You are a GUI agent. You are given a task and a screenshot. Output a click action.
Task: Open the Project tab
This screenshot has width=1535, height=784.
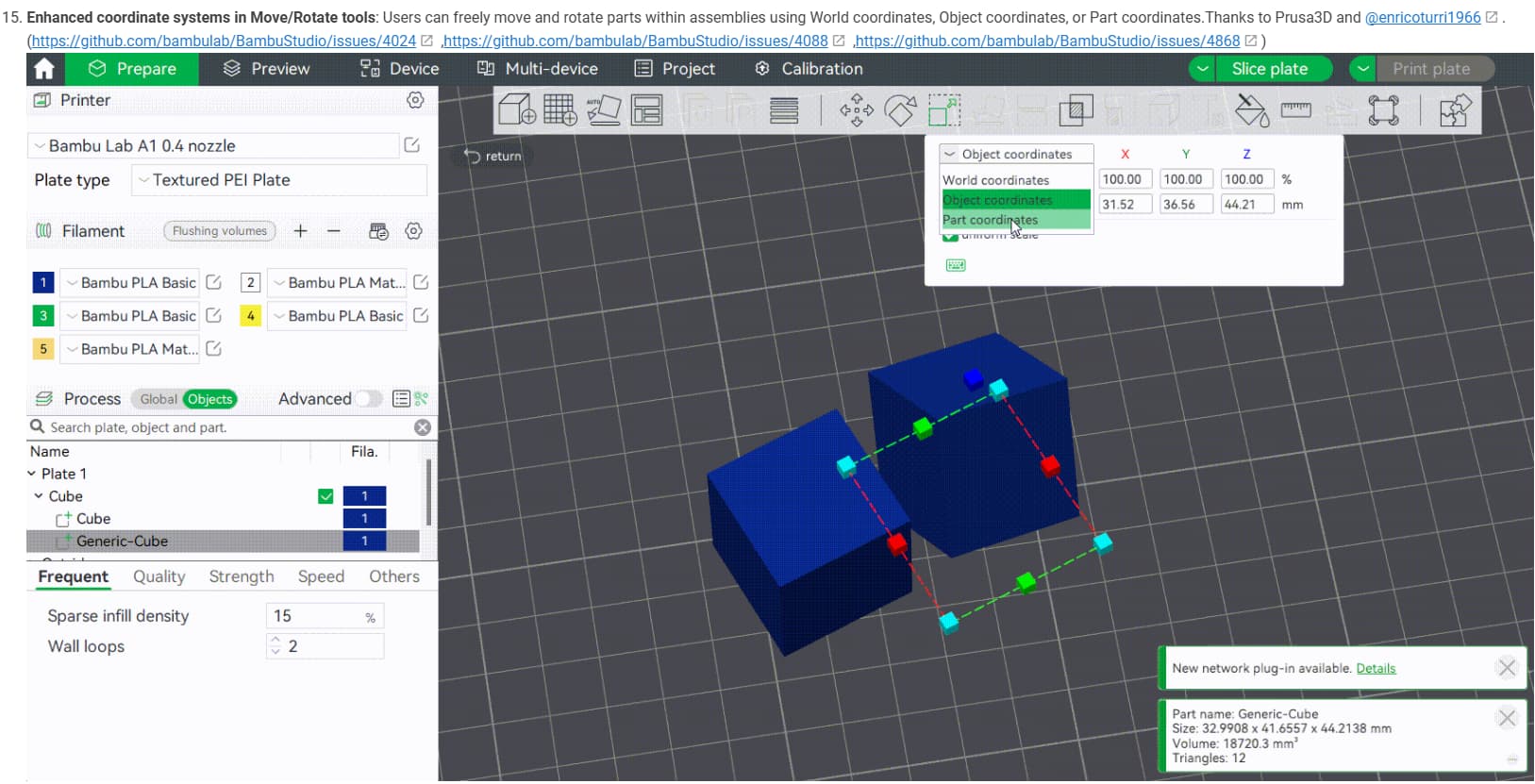(x=675, y=69)
